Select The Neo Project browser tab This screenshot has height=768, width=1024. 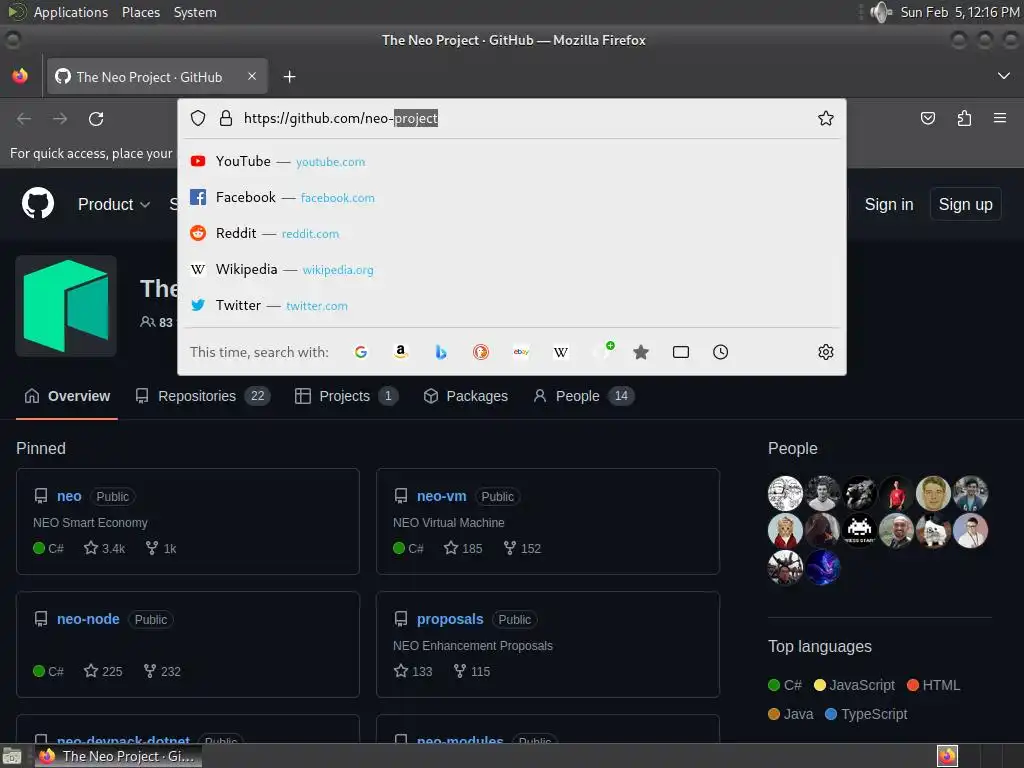[x=157, y=77]
